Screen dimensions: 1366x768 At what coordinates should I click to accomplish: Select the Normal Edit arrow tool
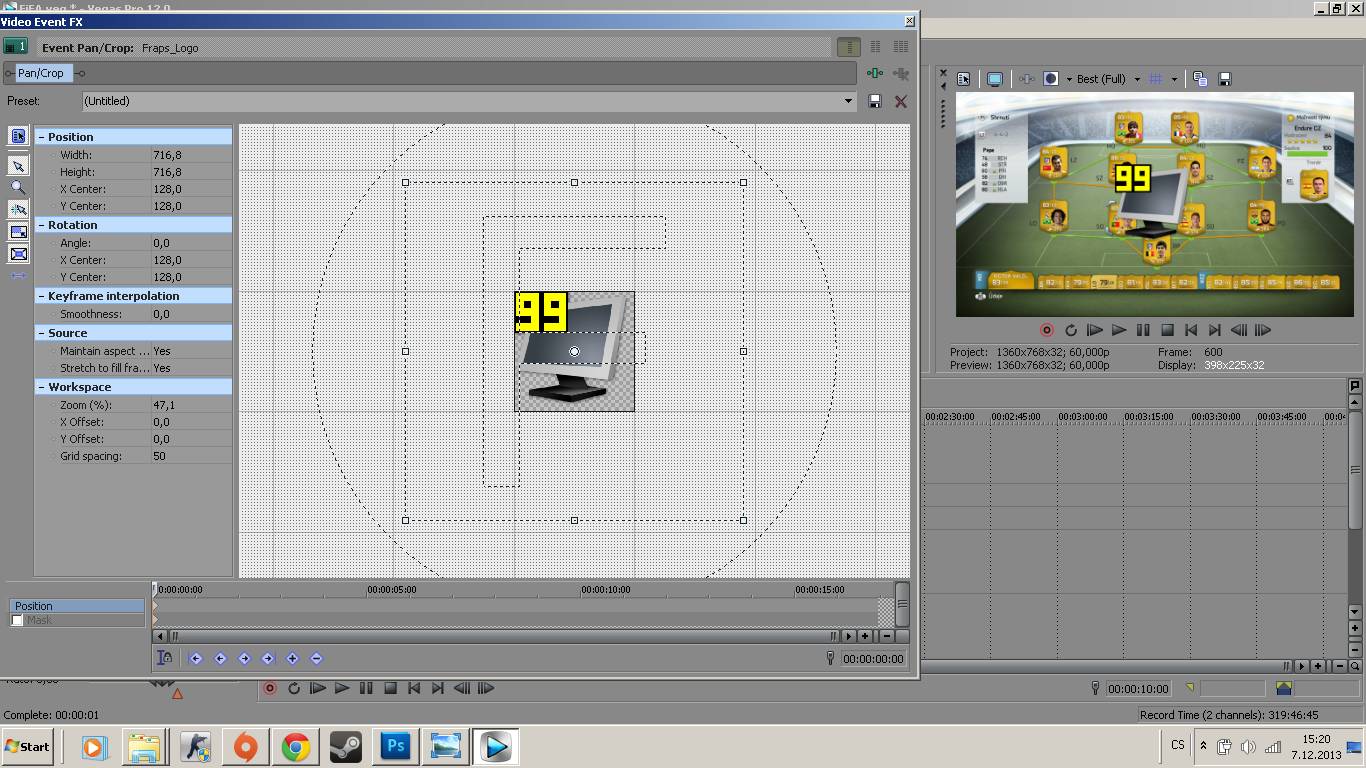point(18,165)
